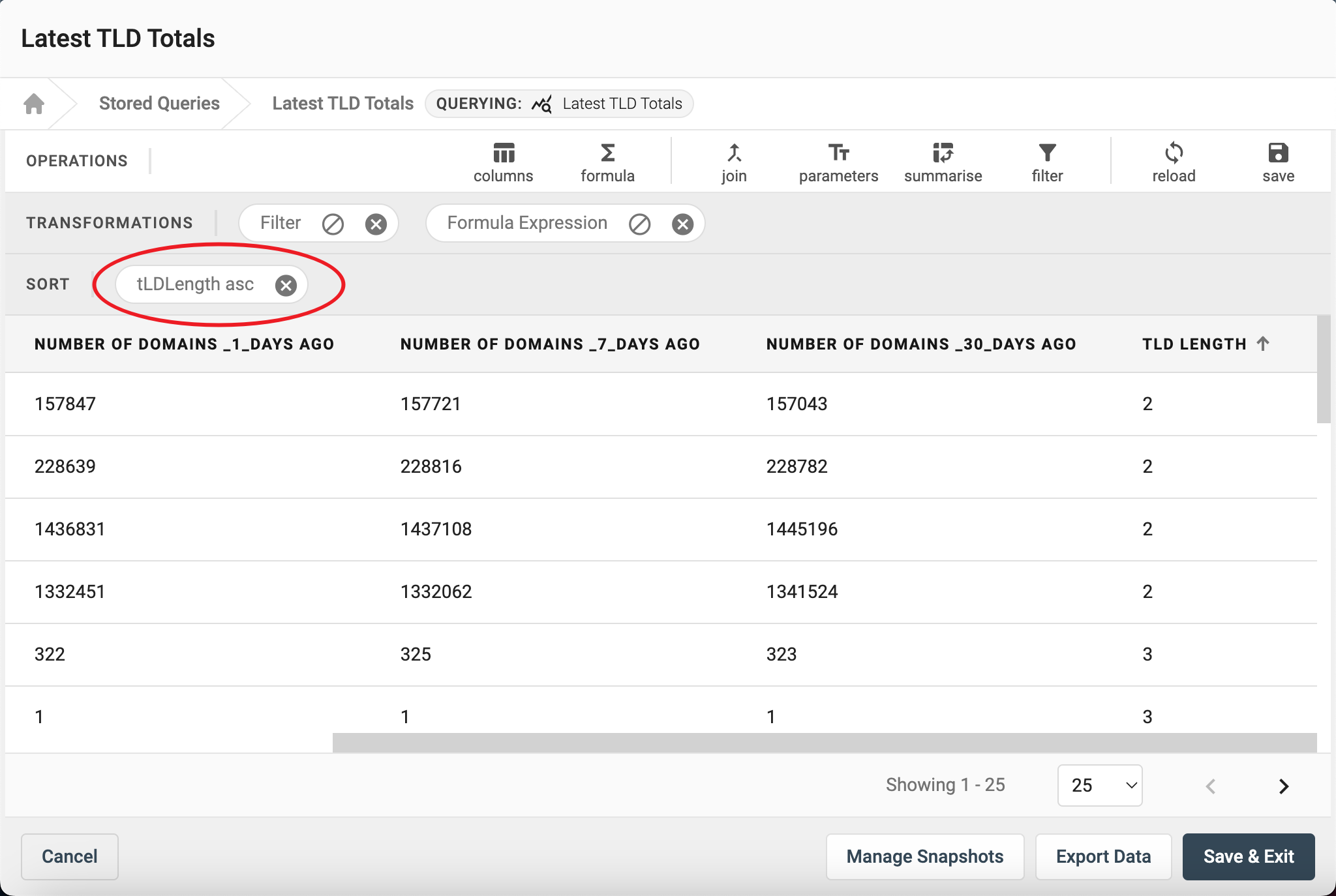Click the save disk icon
This screenshot has height=896, width=1336.
point(1278,153)
